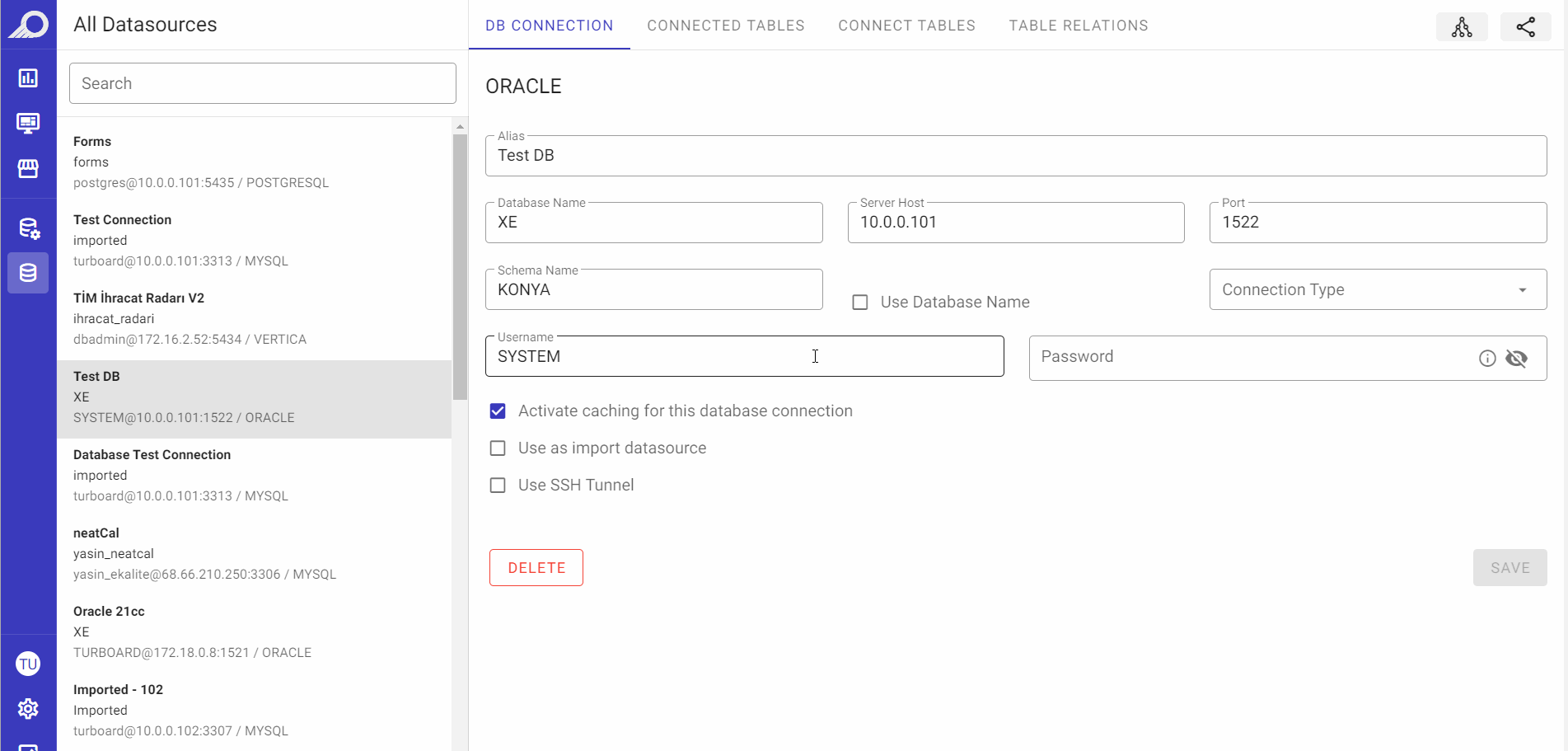Viewport: 1568px width, 751px height.
Task: Enable Use SSH Tunnel checkbox
Action: (498, 486)
